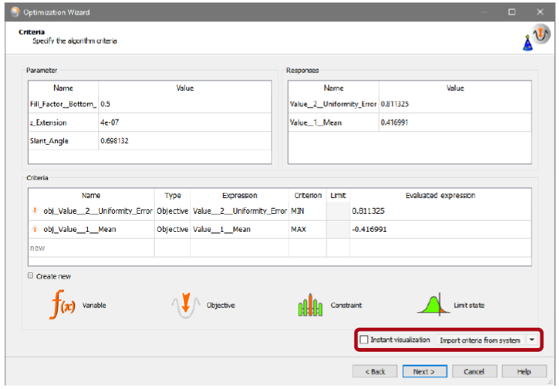The width and height of the screenshot is (559, 389).
Task: Select the Slant_Angle parameter row
Action: (150, 141)
